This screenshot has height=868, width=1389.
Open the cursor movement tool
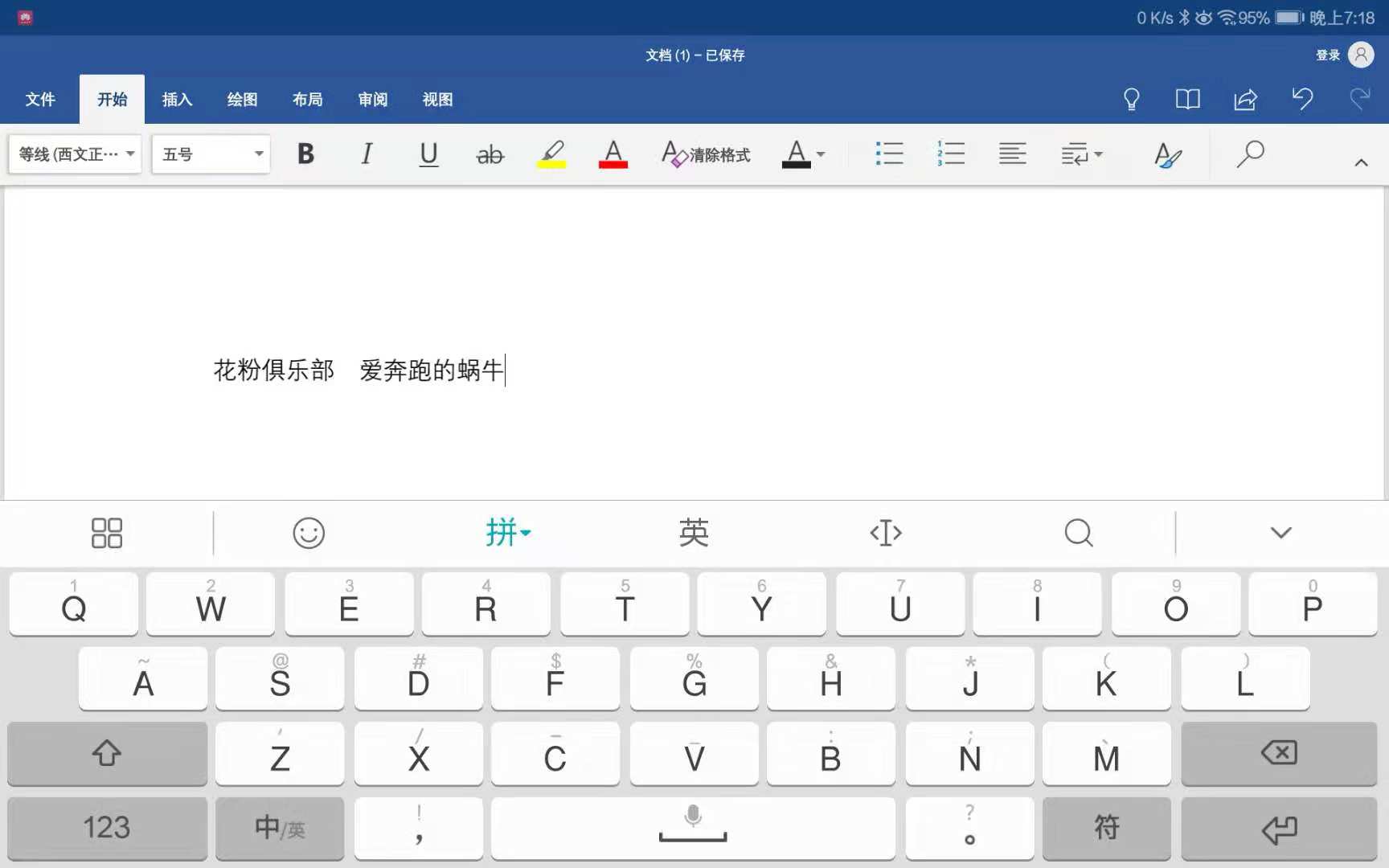(886, 532)
